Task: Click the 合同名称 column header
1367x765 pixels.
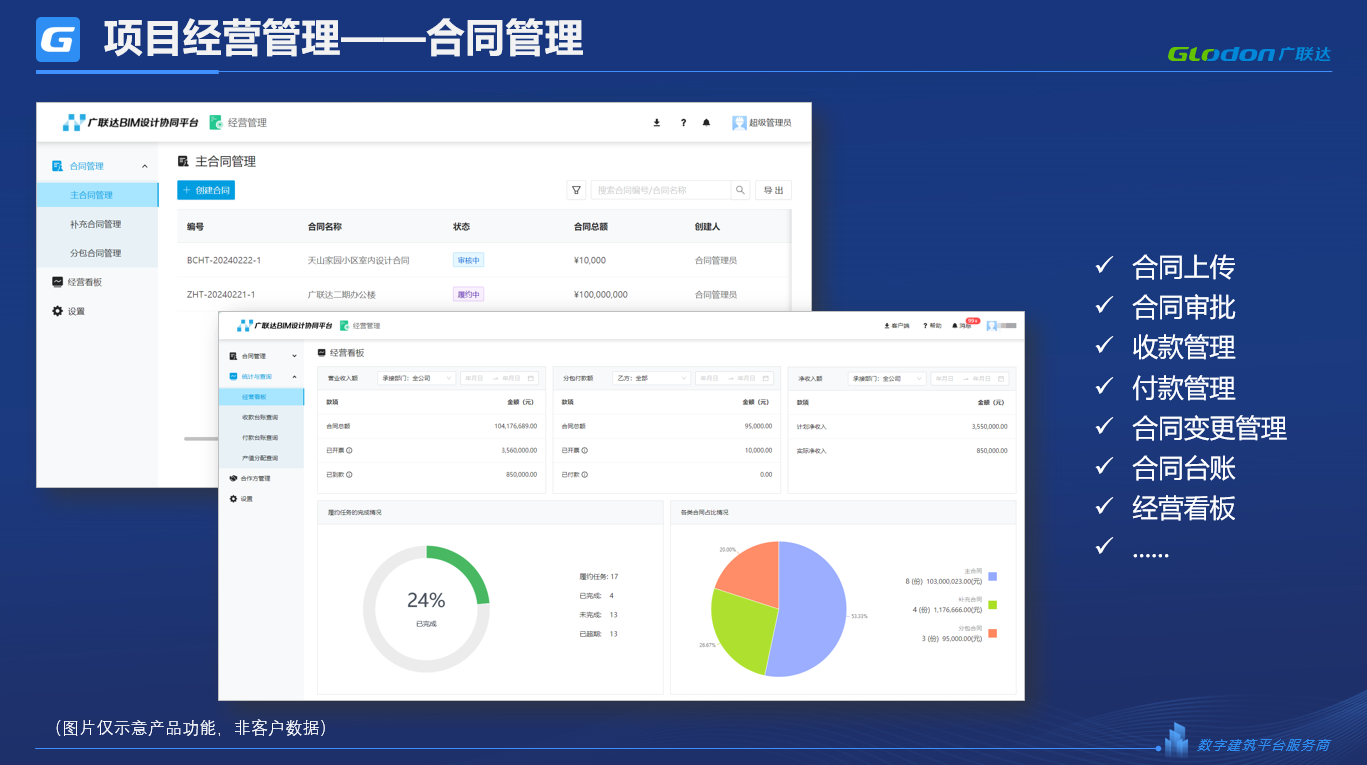Action: click(x=325, y=227)
